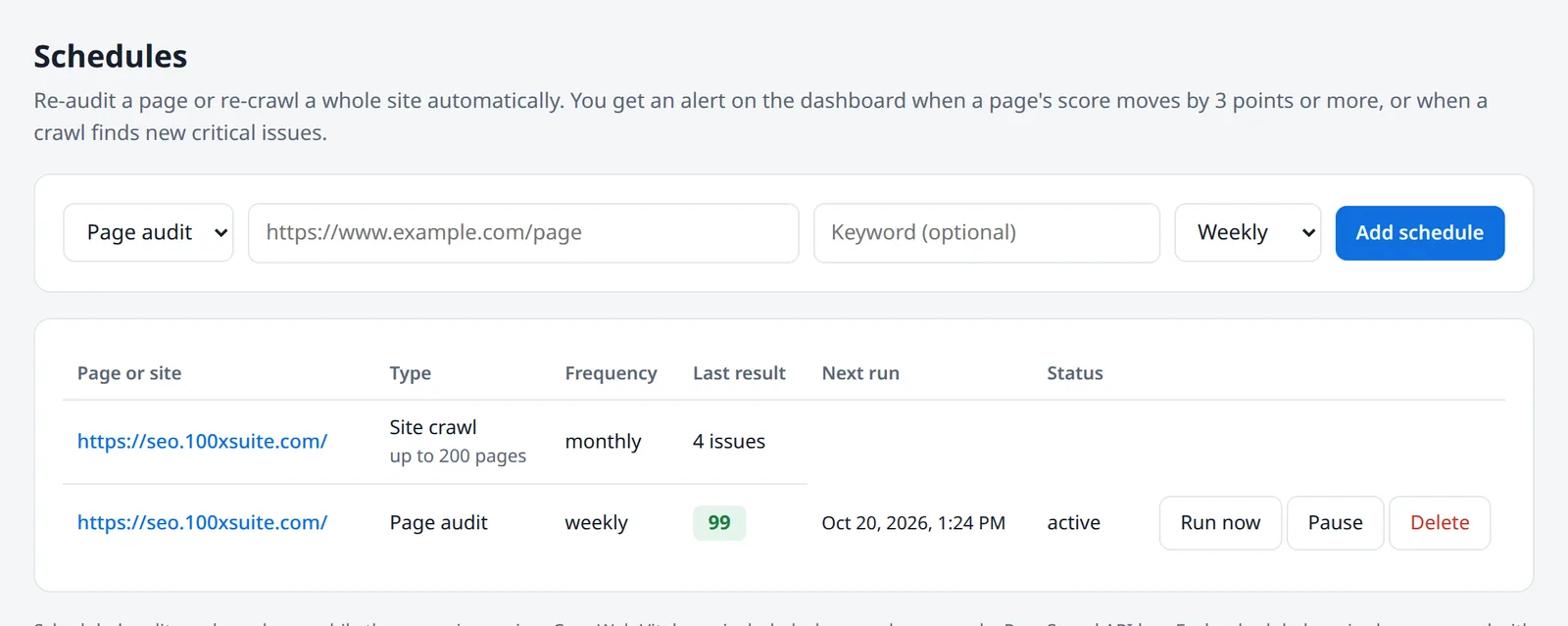Click the chevron arrow on Page audit select
This screenshot has width=1568, height=626.
click(220, 233)
